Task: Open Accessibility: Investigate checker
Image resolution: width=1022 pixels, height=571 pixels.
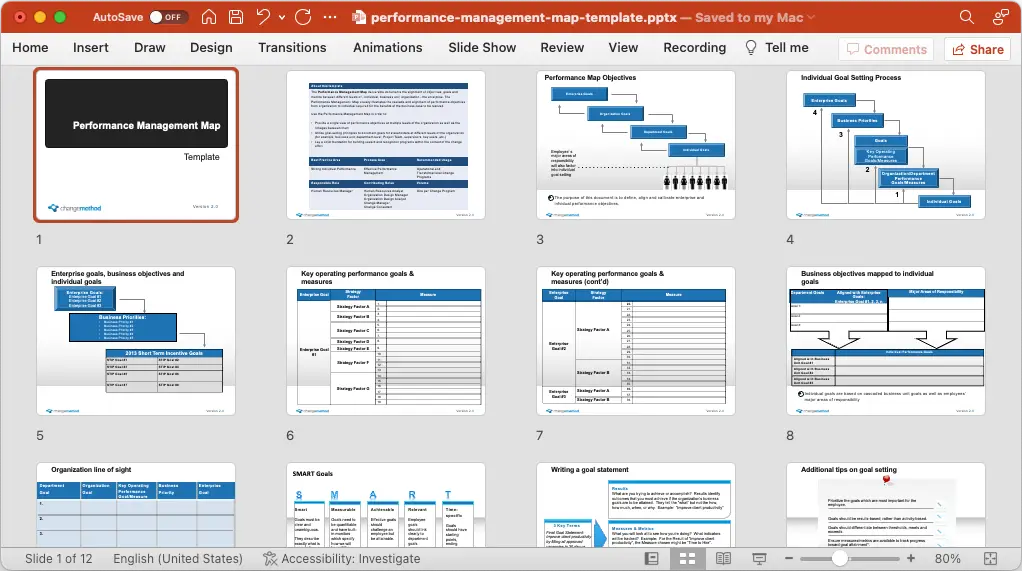Action: tap(342, 559)
